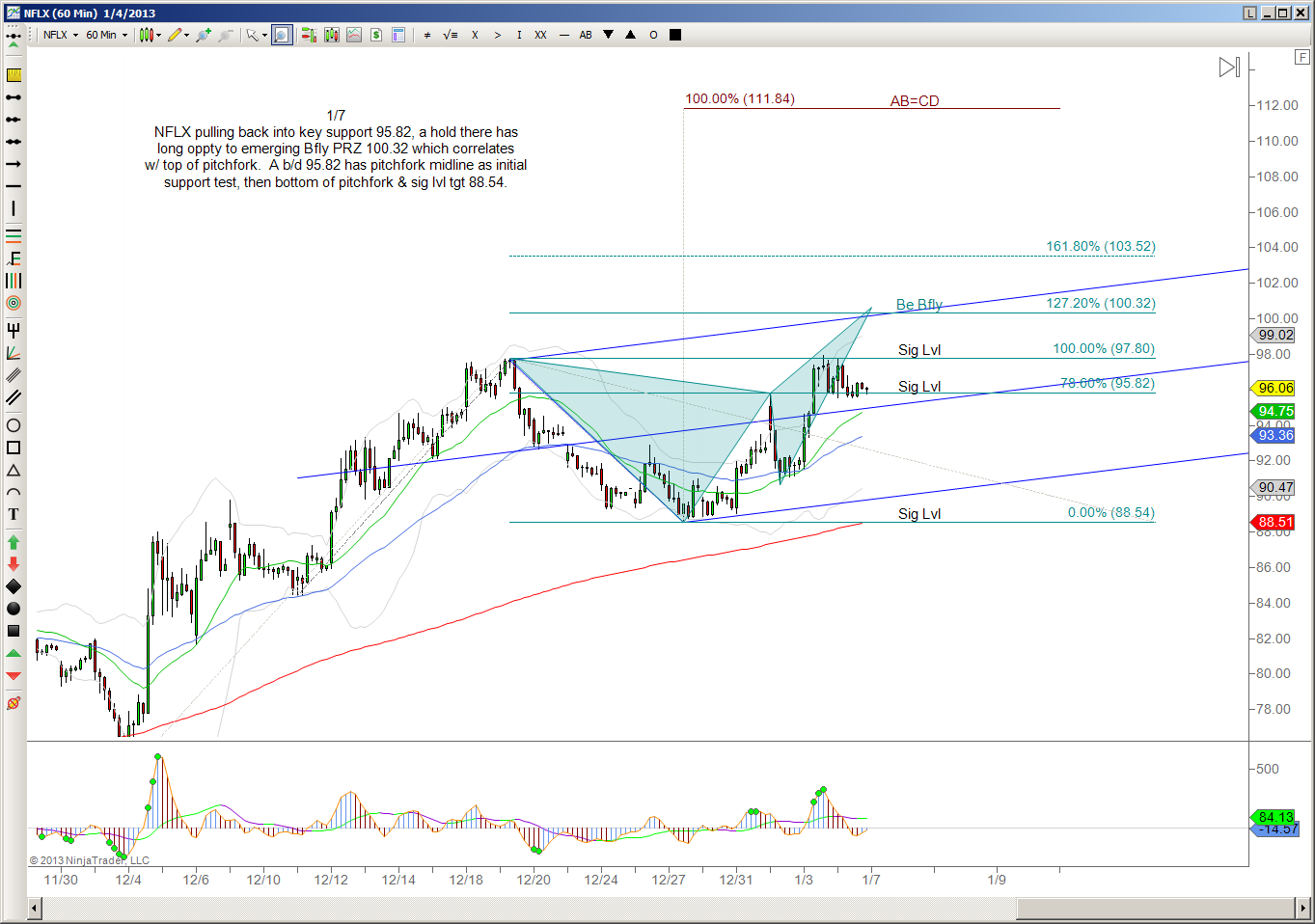Select the Ruler drawing tool
The image size is (1315, 924).
click(x=14, y=75)
